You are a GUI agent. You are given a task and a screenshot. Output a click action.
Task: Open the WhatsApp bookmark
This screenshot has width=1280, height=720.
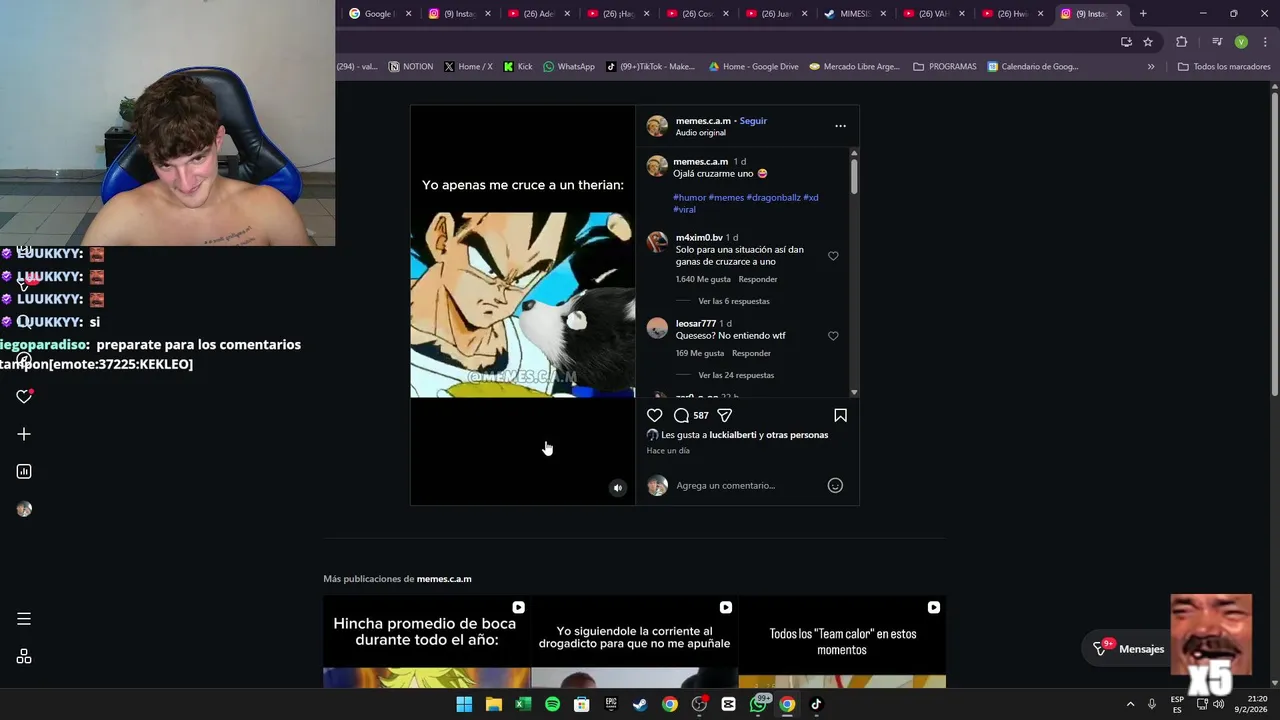click(x=569, y=67)
